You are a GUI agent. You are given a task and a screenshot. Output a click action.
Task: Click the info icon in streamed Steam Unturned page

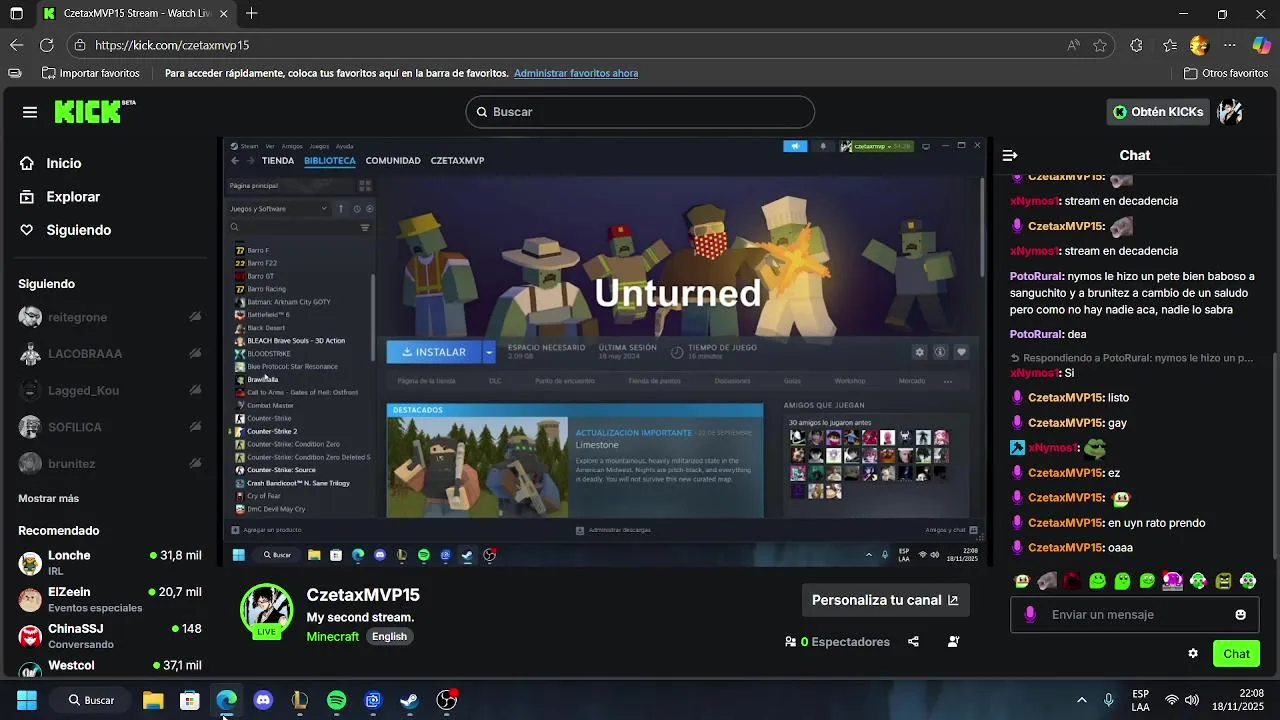(940, 352)
